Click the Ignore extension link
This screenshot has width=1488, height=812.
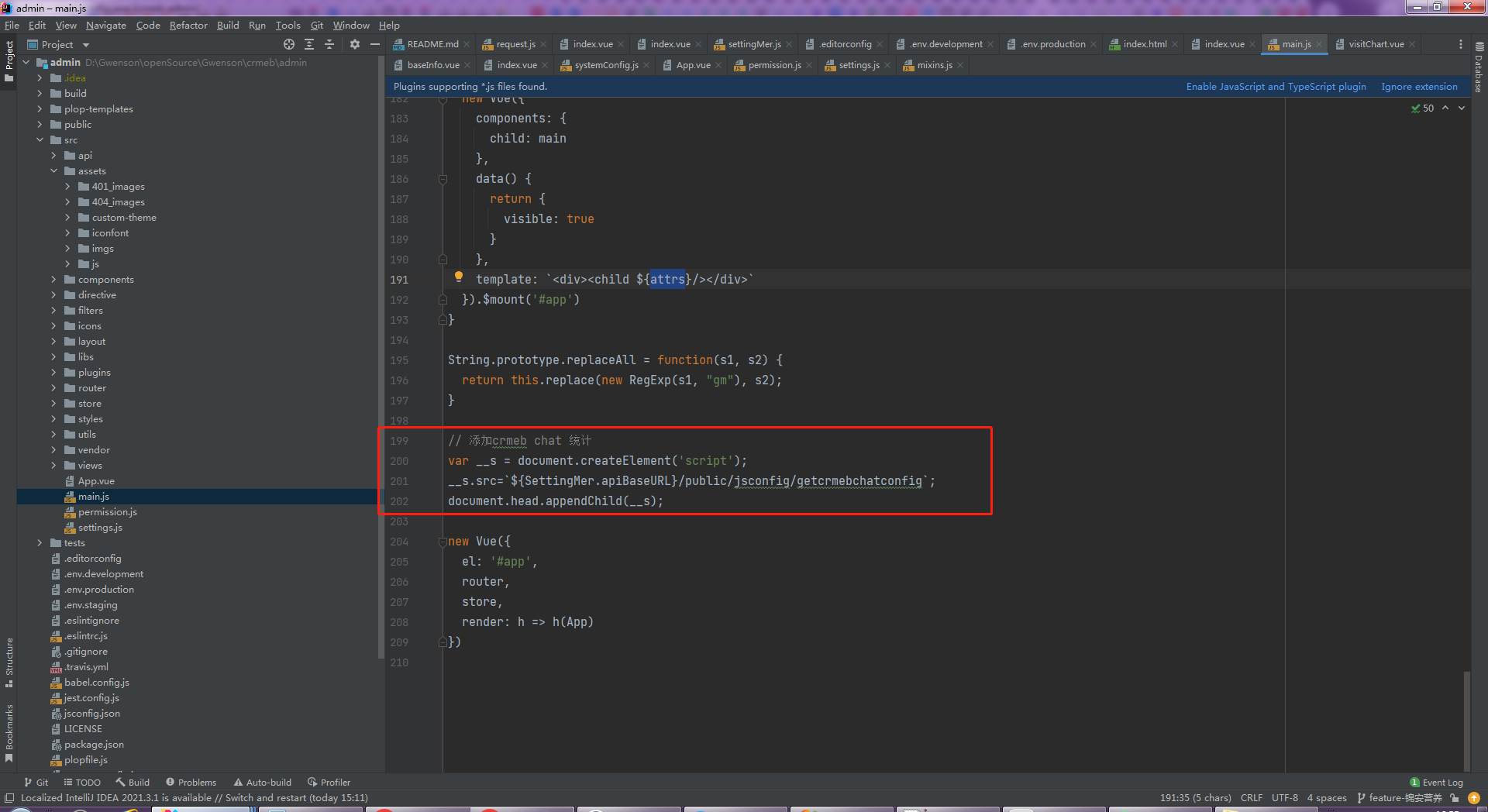click(x=1419, y=87)
